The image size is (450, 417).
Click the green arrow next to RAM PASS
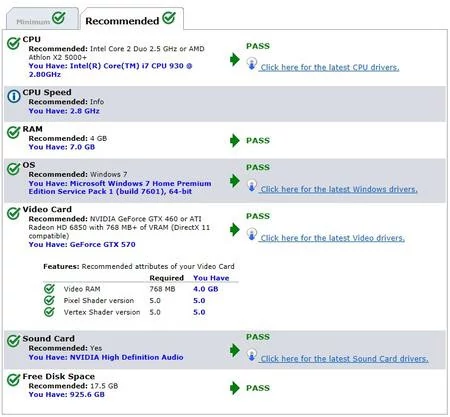pos(235,140)
